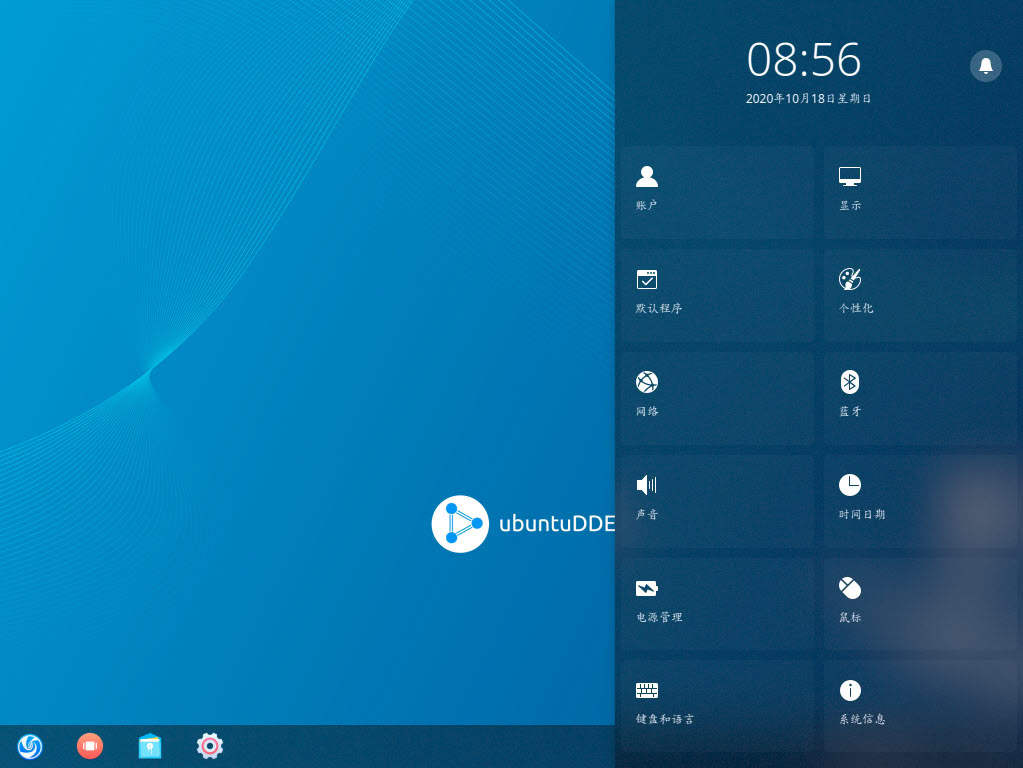The height and width of the screenshot is (768, 1023).
Task: Click the control center gear in dock
Action: point(210,746)
